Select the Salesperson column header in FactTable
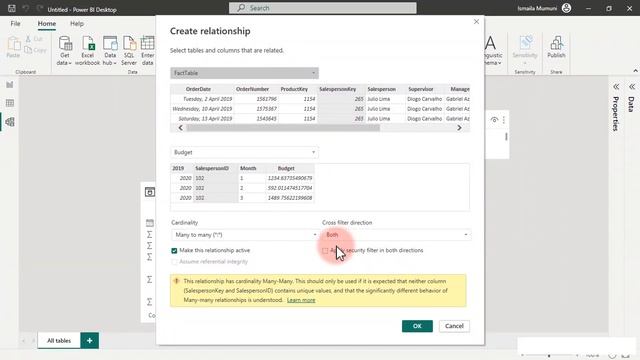Image resolution: width=640 pixels, height=360 pixels. (x=382, y=89)
